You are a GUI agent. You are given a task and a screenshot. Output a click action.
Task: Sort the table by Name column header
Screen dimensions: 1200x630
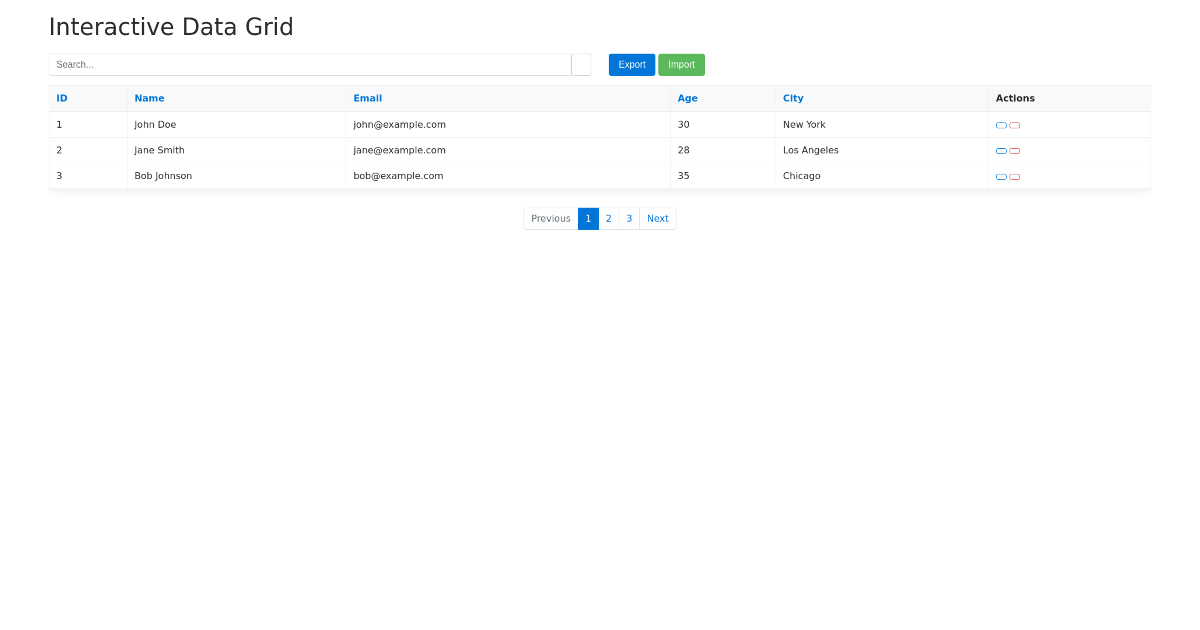[x=149, y=98]
